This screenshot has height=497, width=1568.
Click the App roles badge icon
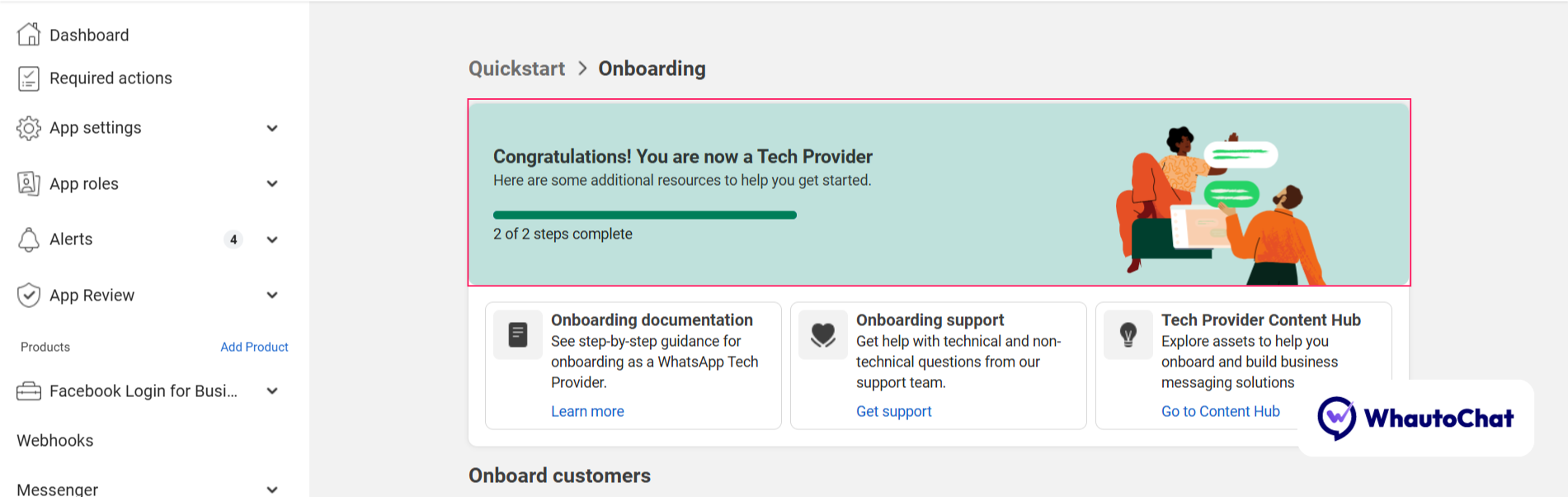(x=29, y=183)
